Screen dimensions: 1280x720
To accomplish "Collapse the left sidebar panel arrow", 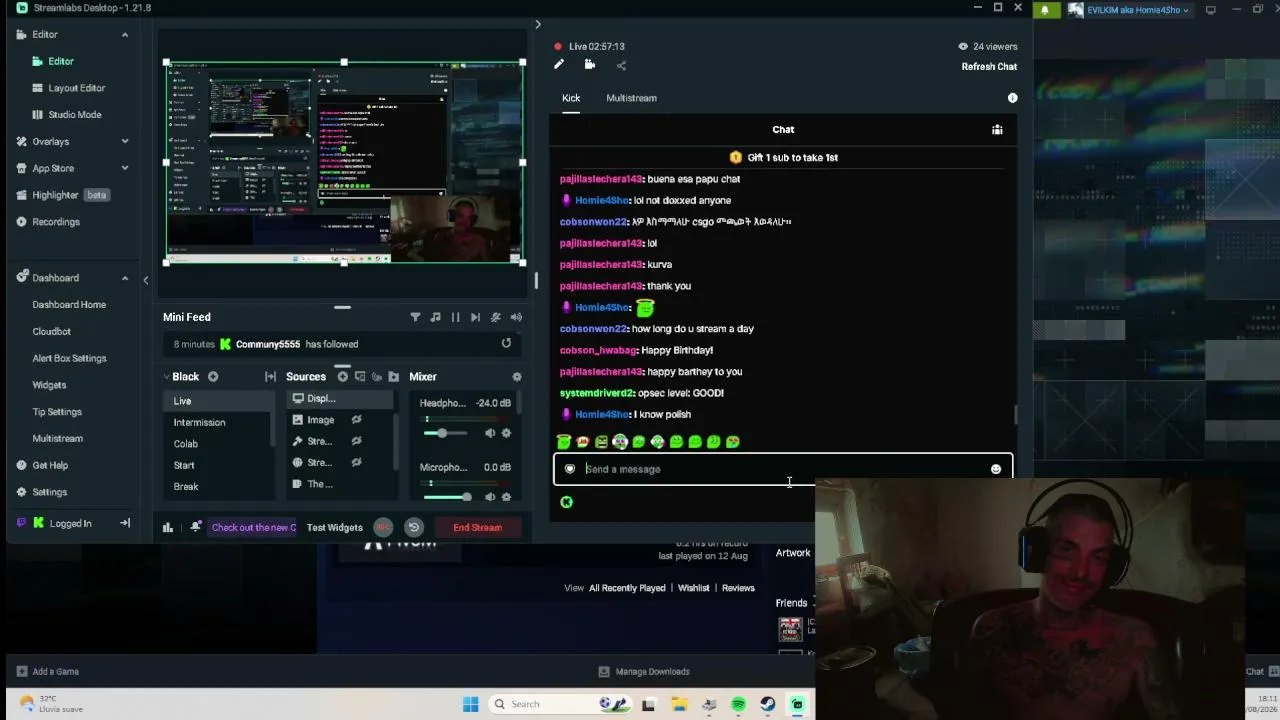I will 146,280.
